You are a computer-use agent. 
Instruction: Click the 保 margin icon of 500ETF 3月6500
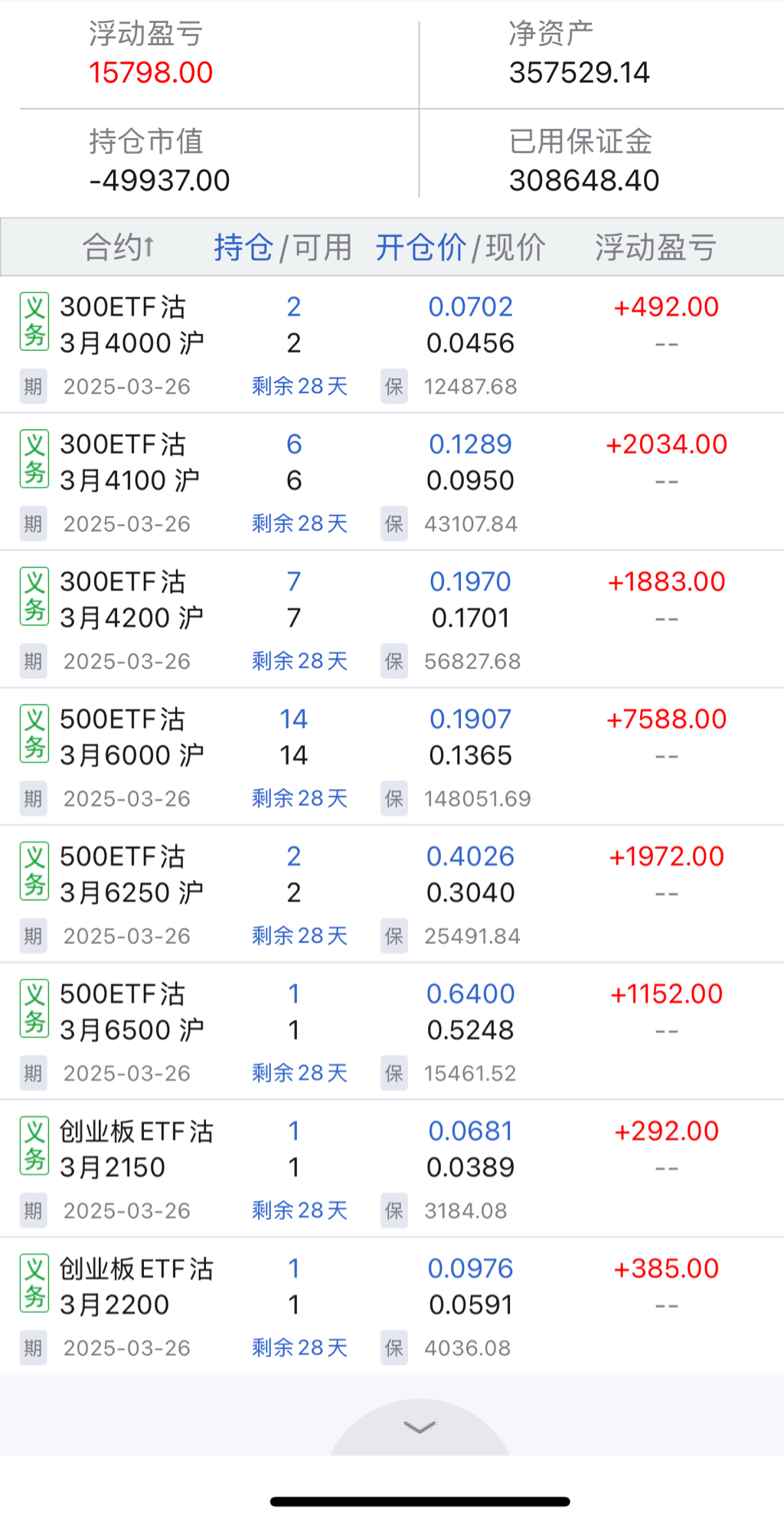(394, 1073)
